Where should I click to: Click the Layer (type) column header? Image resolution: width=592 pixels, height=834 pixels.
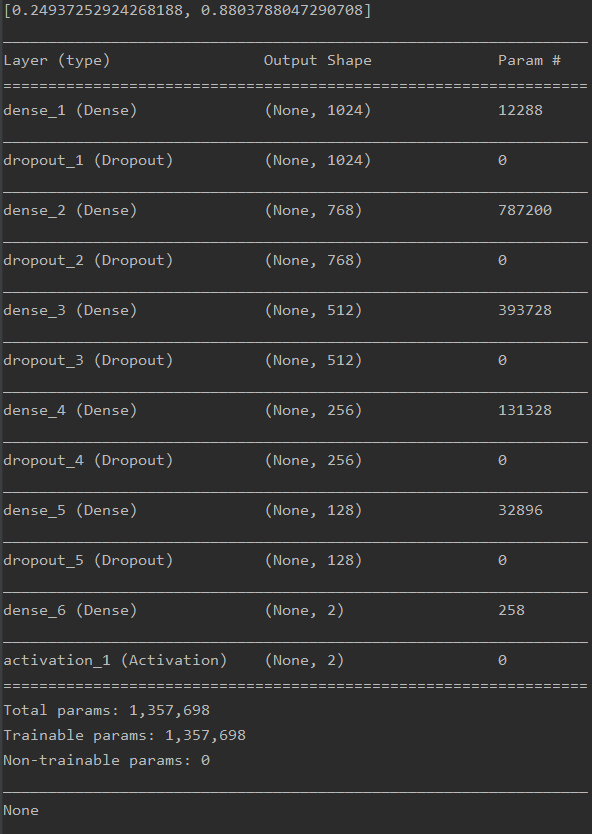[57, 61]
